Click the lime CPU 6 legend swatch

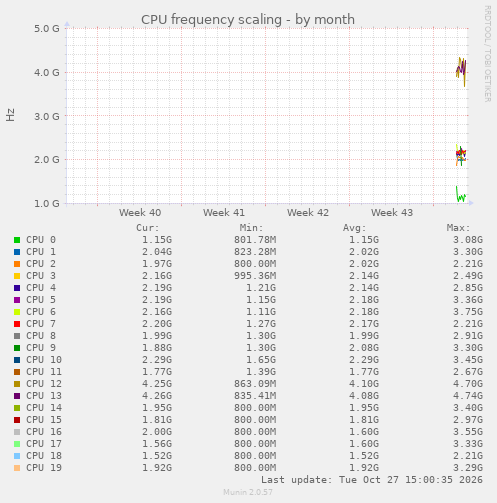[17, 312]
